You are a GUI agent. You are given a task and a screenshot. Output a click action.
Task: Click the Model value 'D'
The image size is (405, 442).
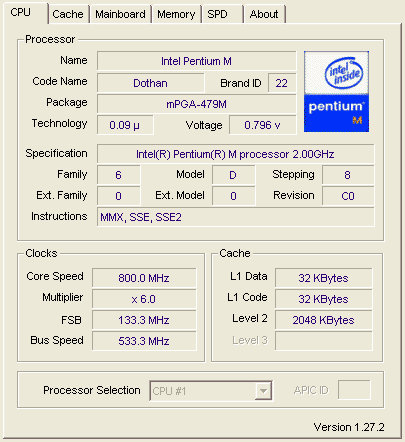[233, 175]
